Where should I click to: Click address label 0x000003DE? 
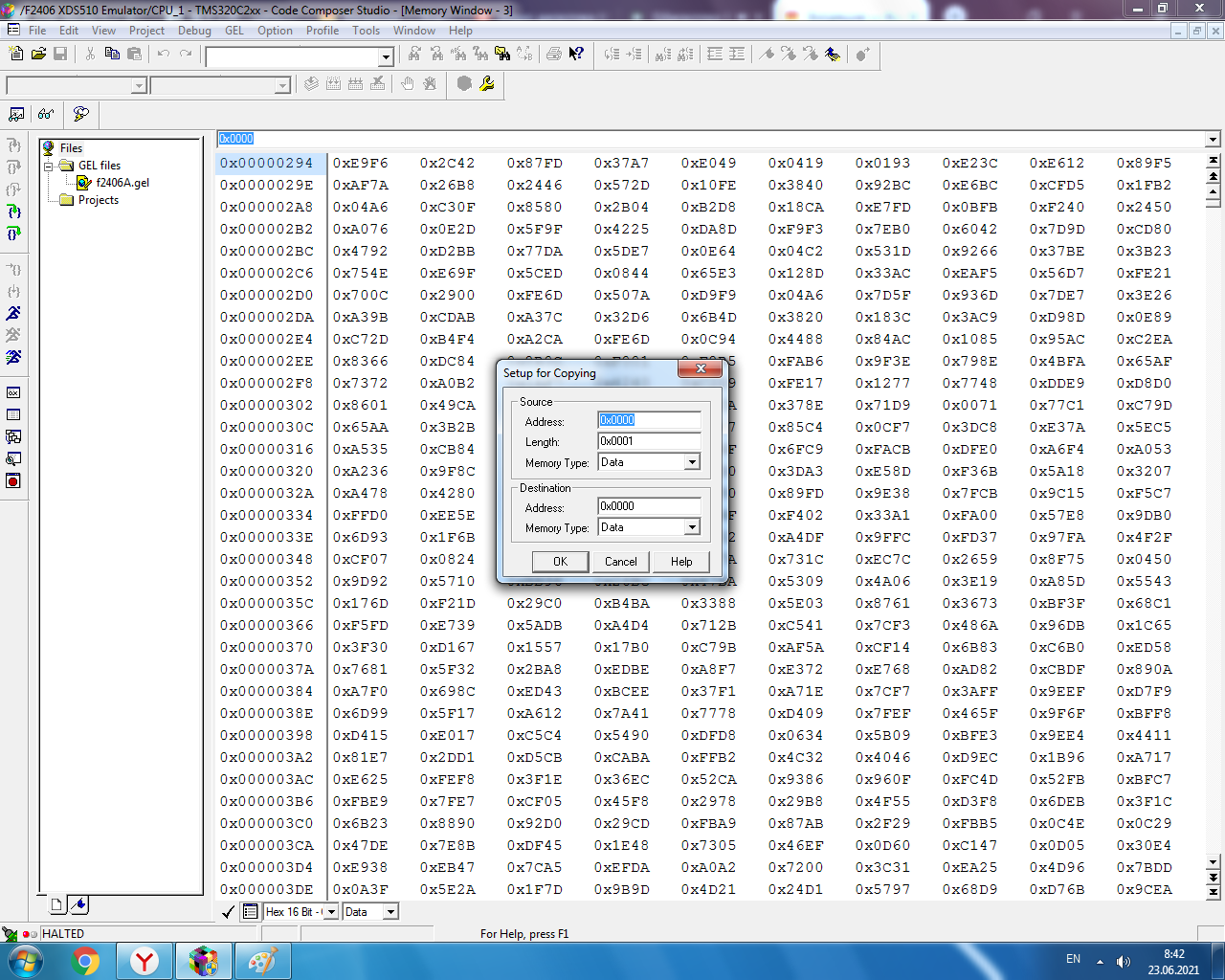(x=267, y=889)
